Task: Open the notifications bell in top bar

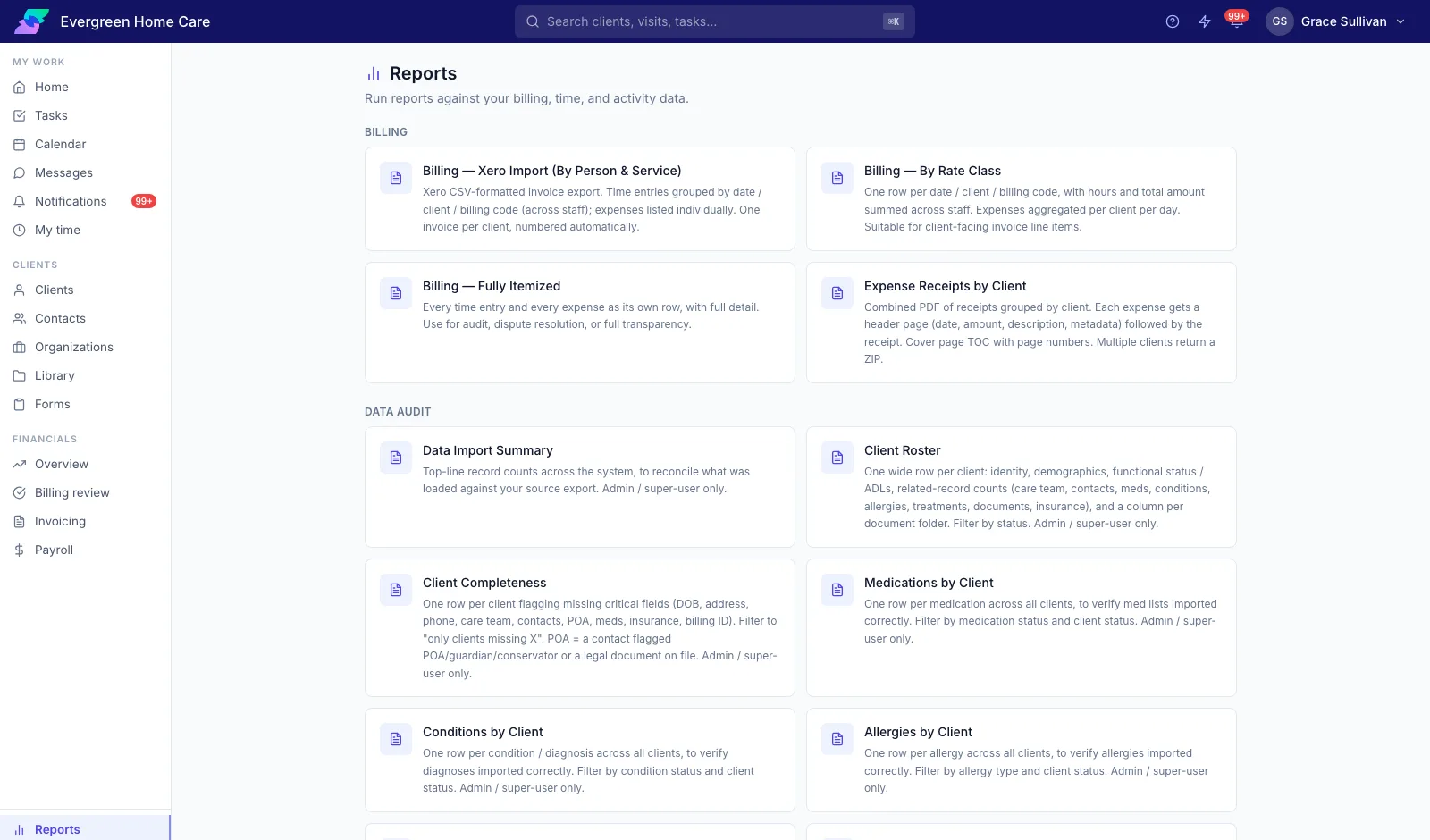Action: [1237, 21]
